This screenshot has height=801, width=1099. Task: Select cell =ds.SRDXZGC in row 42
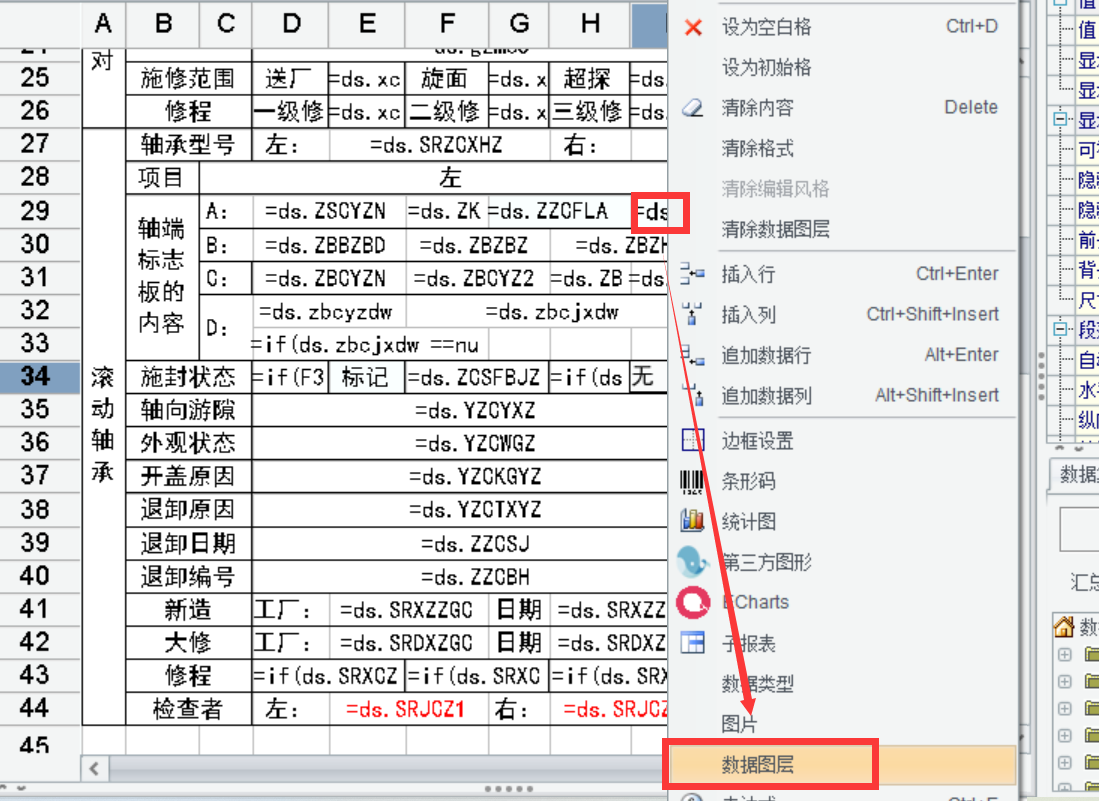pyautogui.click(x=408, y=643)
